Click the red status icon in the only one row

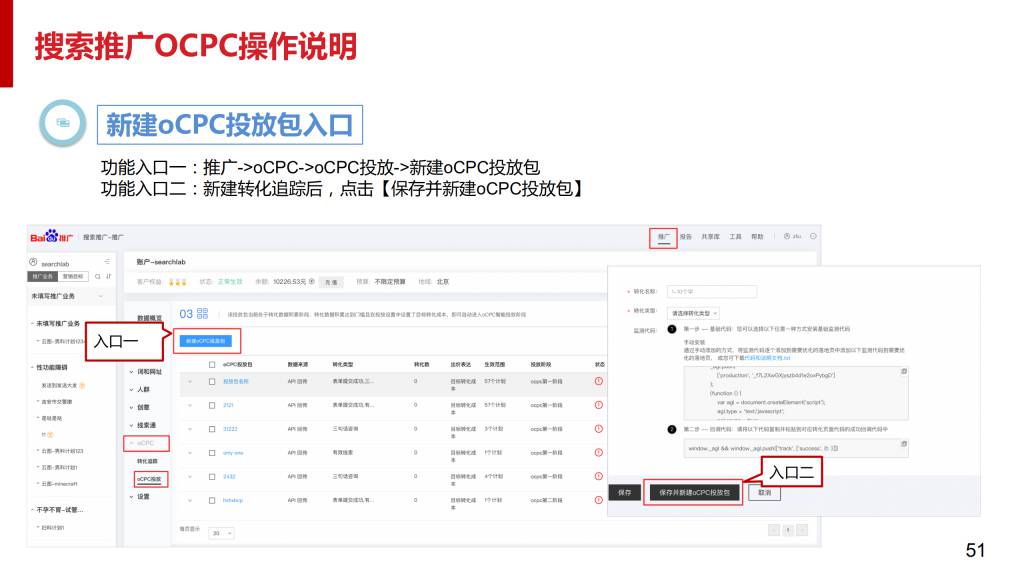click(599, 453)
